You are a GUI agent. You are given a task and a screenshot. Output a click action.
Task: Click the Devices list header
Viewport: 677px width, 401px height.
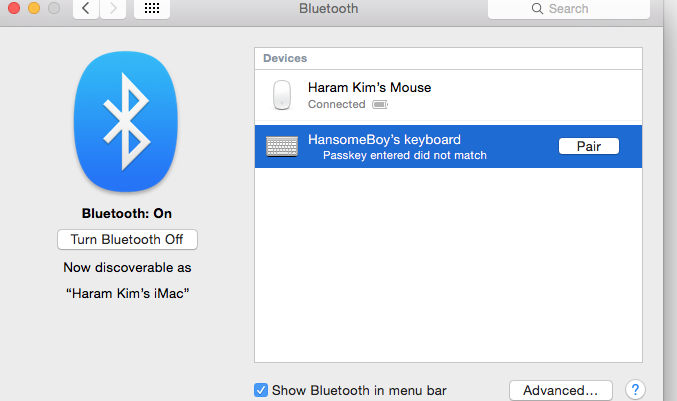pos(448,58)
